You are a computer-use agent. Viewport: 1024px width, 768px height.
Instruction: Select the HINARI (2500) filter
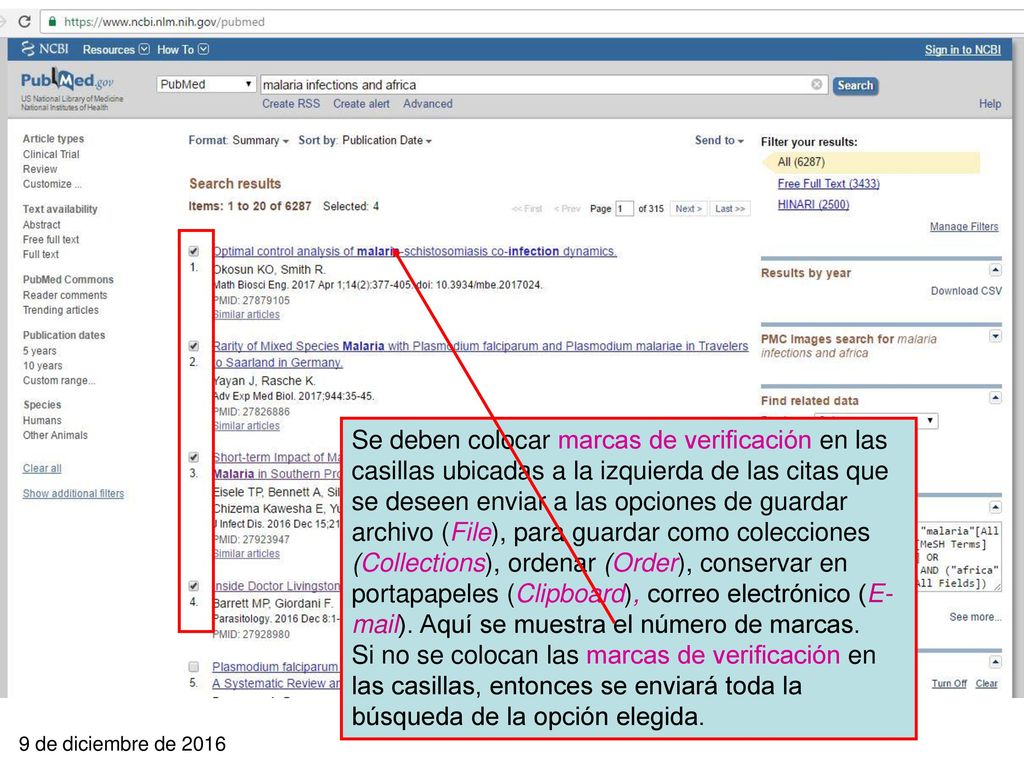click(x=813, y=204)
